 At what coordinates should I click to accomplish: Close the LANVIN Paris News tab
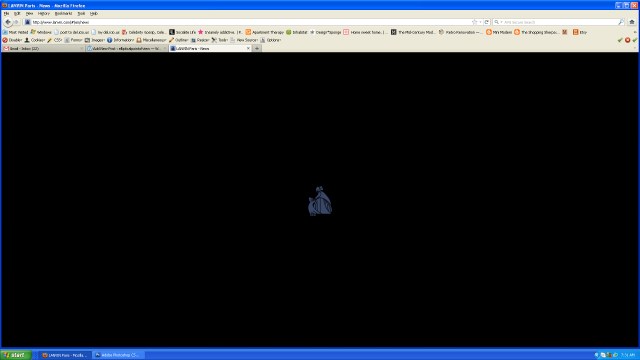248,48
